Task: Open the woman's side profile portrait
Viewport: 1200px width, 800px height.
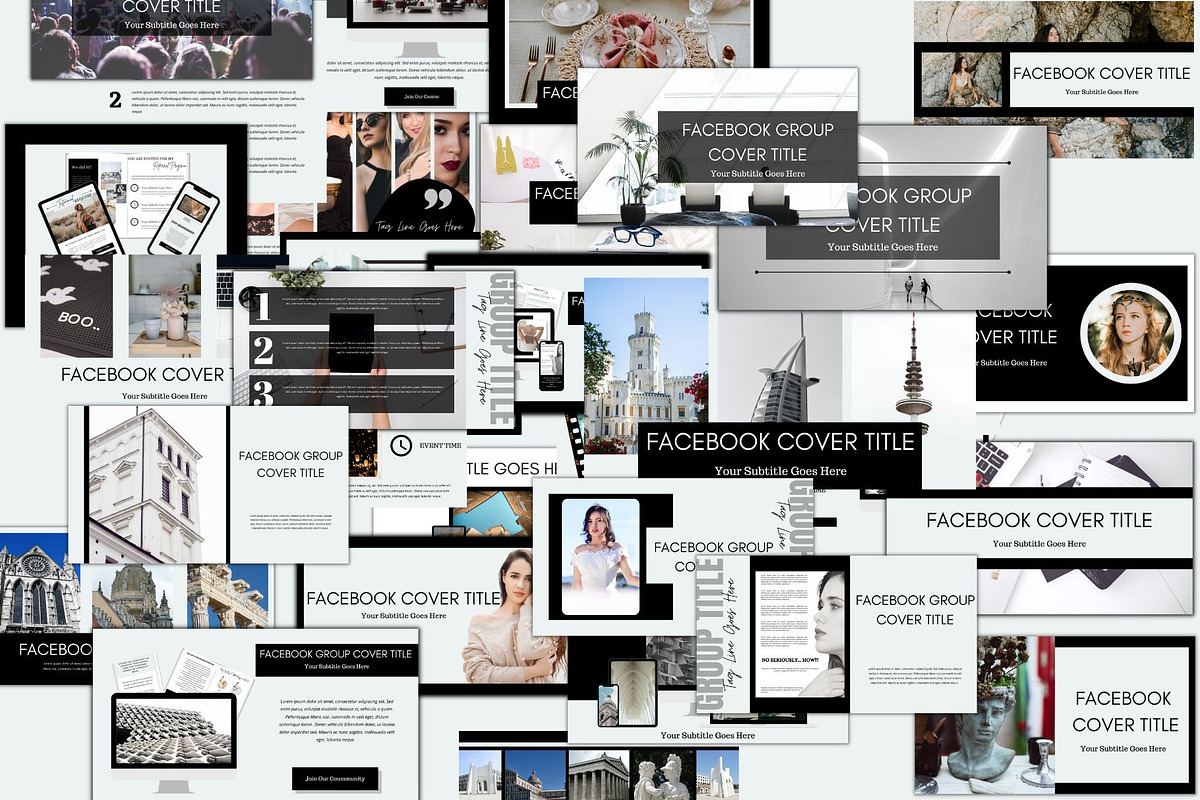Action: (x=821, y=635)
